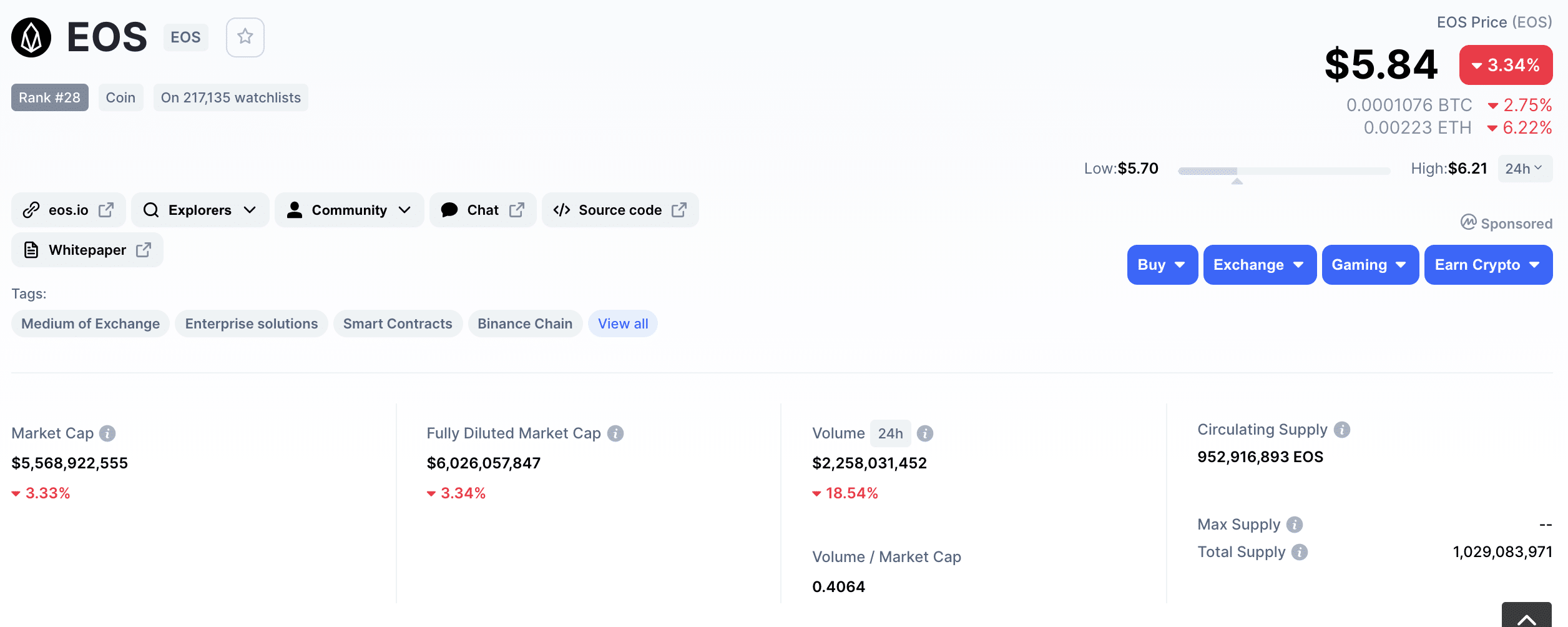This screenshot has width=1568, height=627.
Task: Click the Rank #28 badge
Action: pyautogui.click(x=50, y=97)
